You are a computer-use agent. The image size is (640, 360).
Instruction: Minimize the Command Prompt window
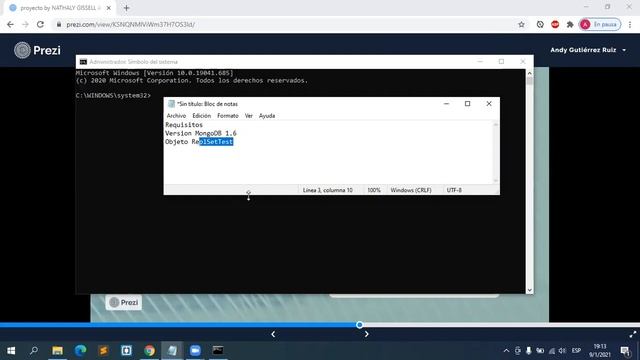pos(480,62)
